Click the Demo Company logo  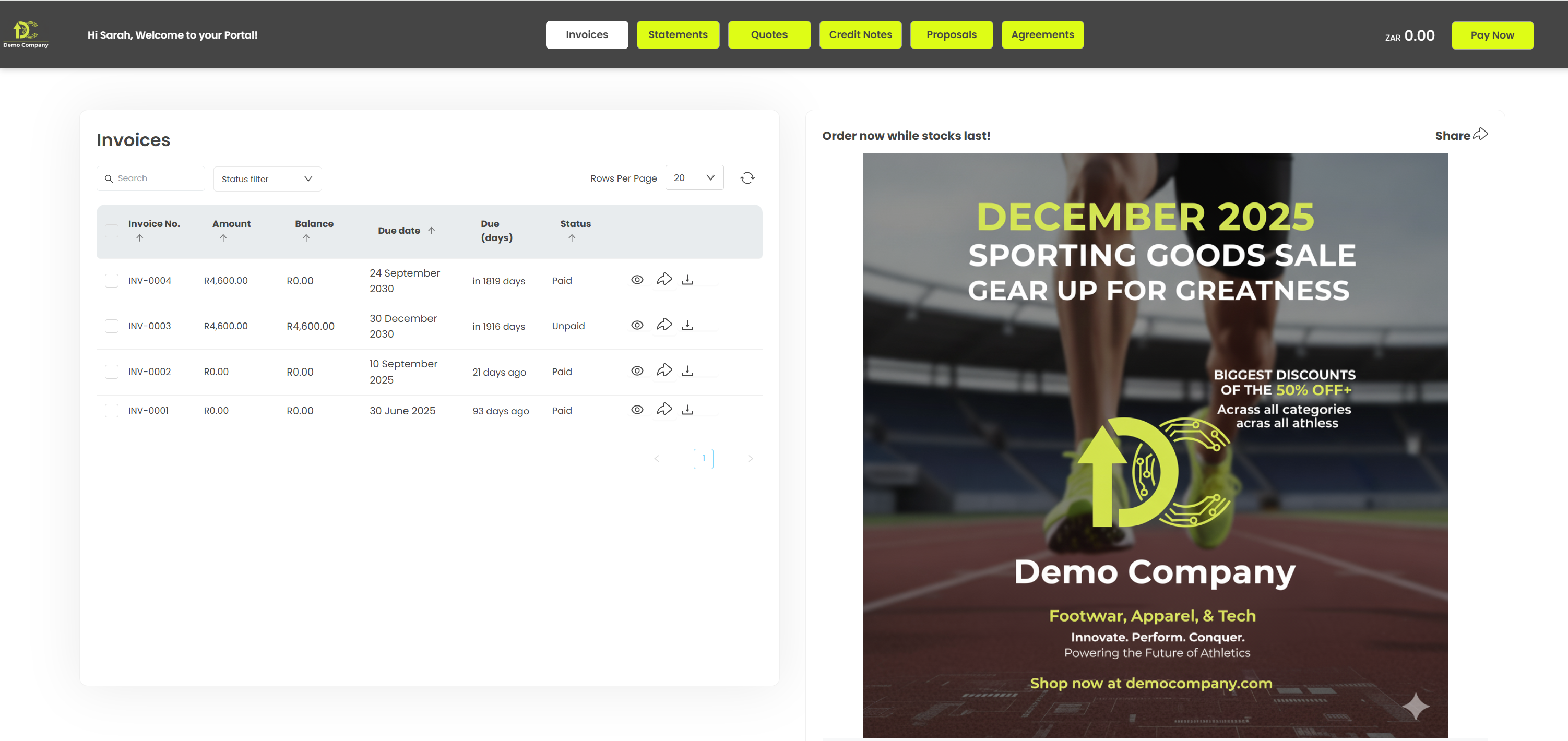(26, 34)
